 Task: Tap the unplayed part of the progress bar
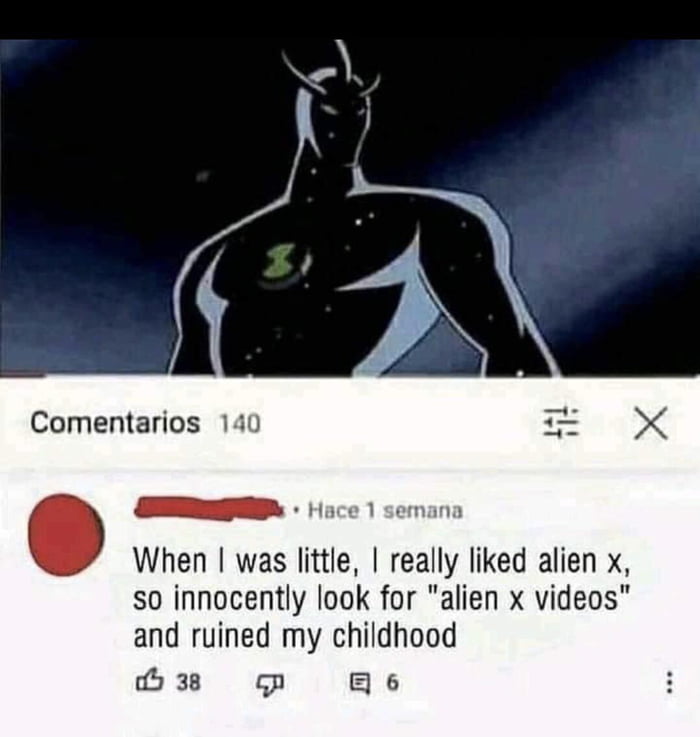[x=373, y=376]
